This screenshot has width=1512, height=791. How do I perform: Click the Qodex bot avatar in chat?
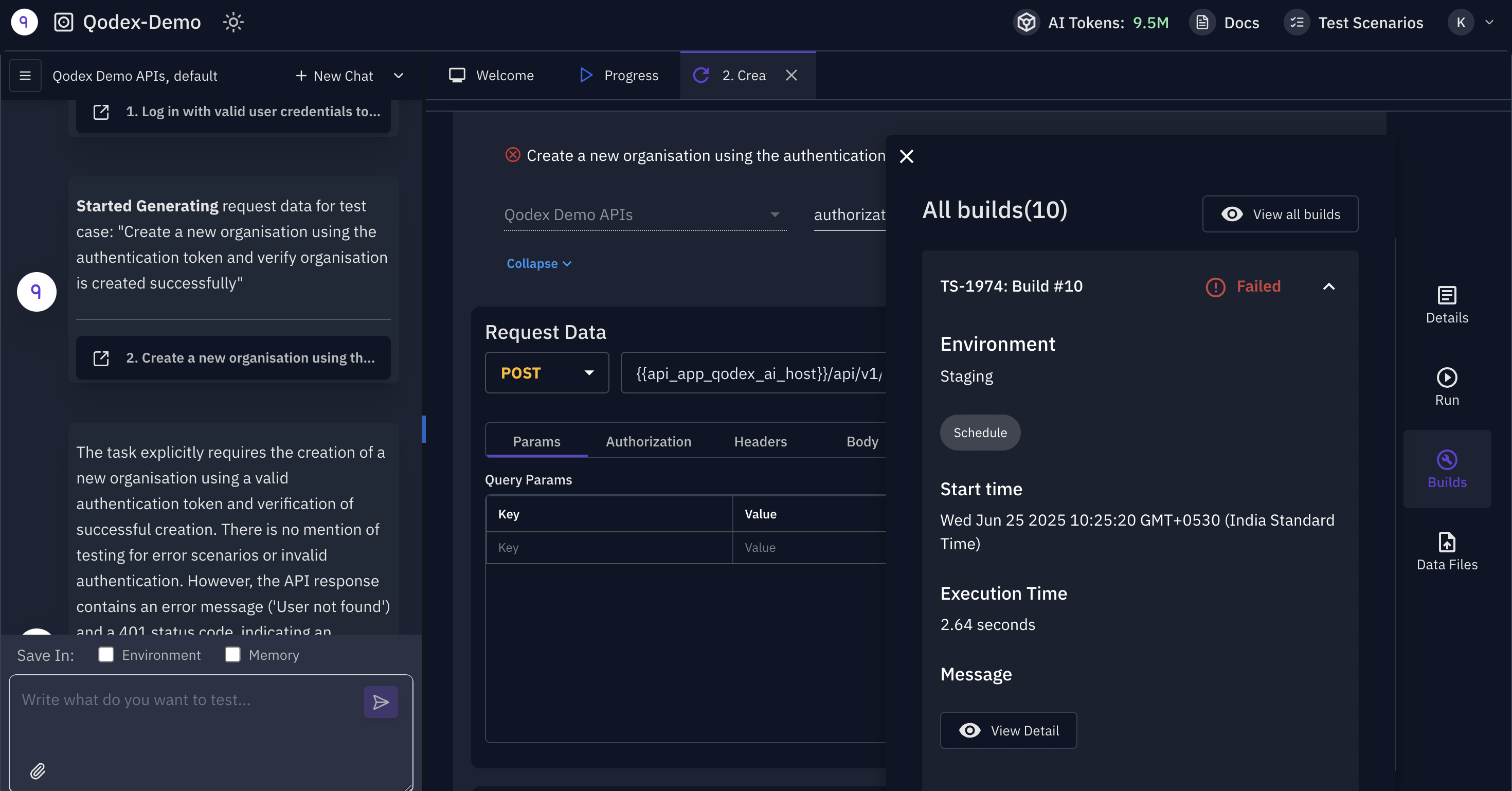click(37, 292)
